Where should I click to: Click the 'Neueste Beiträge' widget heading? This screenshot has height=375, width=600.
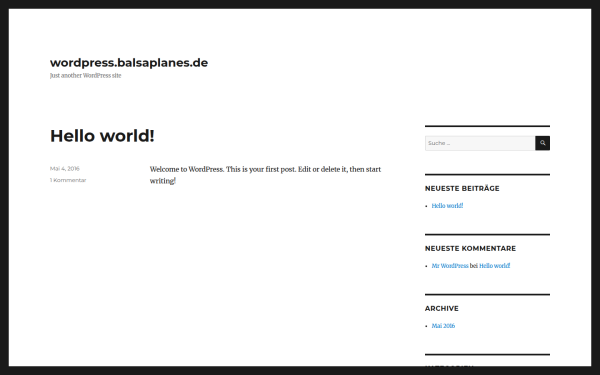tap(462, 188)
